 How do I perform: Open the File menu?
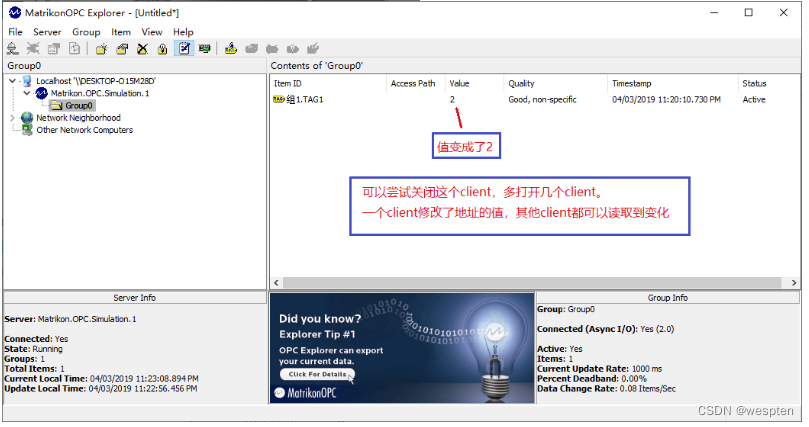click(15, 32)
